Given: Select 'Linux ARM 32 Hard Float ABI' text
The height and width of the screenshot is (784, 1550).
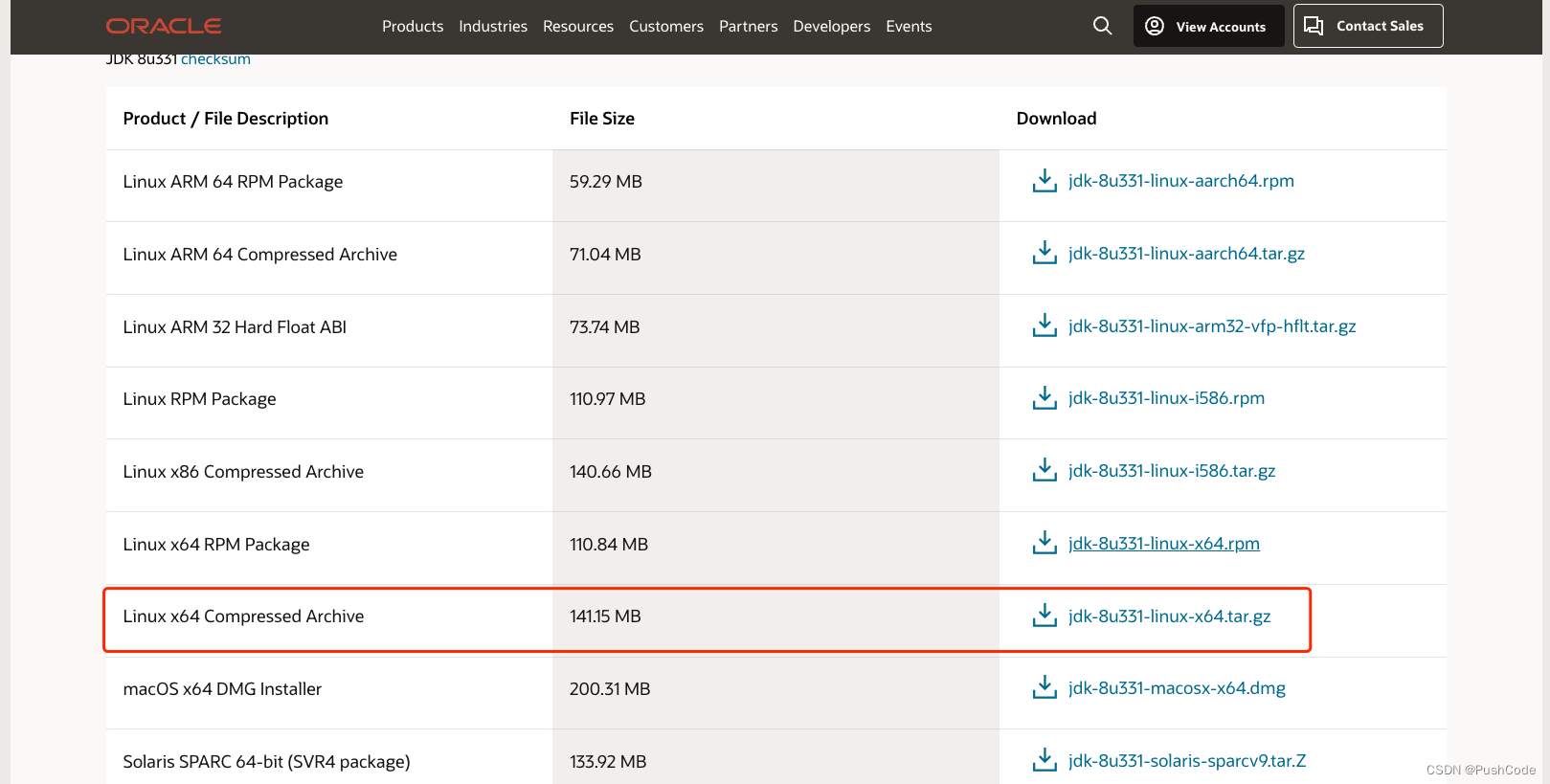Looking at the screenshot, I should 235,326.
